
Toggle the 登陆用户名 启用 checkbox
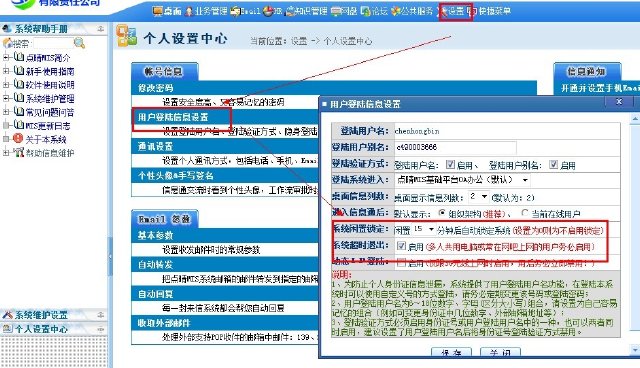tap(450, 164)
